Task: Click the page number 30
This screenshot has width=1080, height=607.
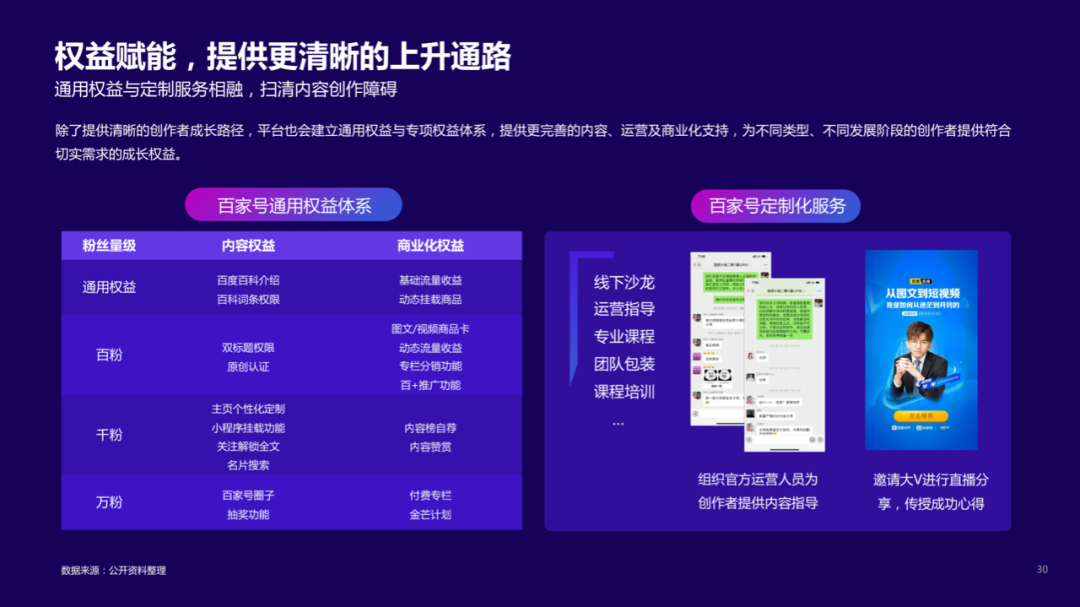Action: (x=1042, y=570)
